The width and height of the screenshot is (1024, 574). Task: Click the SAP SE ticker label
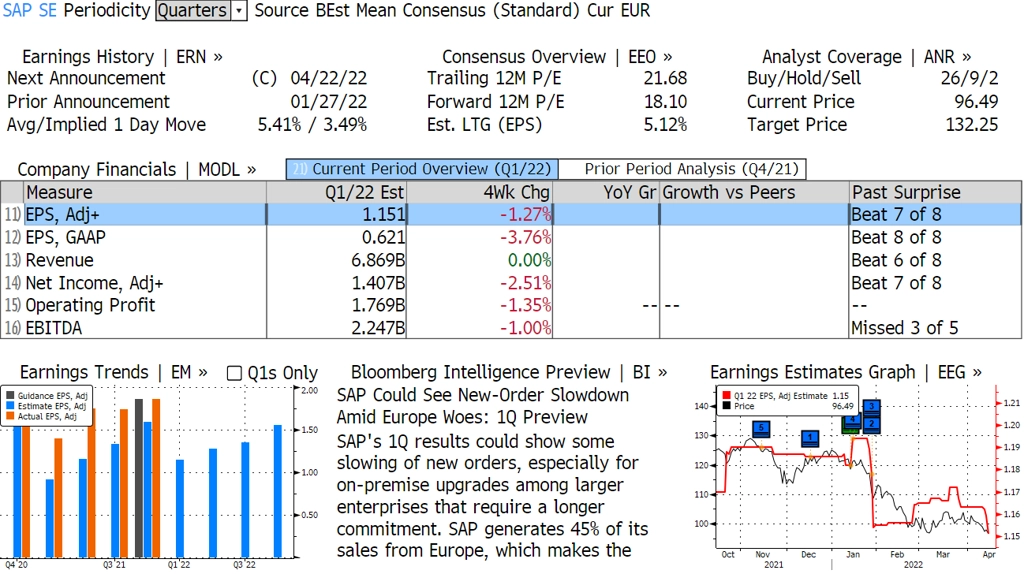pyautogui.click(x=29, y=10)
